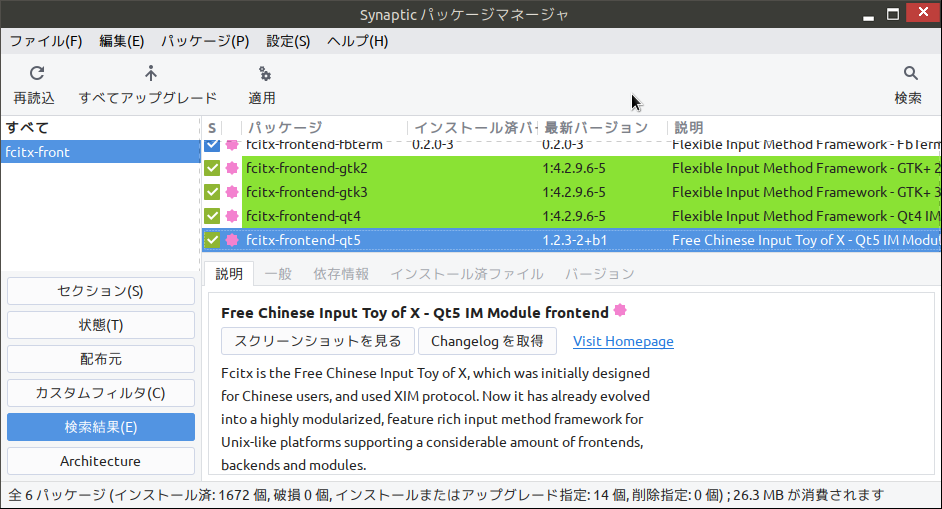Viewport: 942px width, 509px height.
Task: Click the 配布元 filter button
Action: tap(101, 359)
